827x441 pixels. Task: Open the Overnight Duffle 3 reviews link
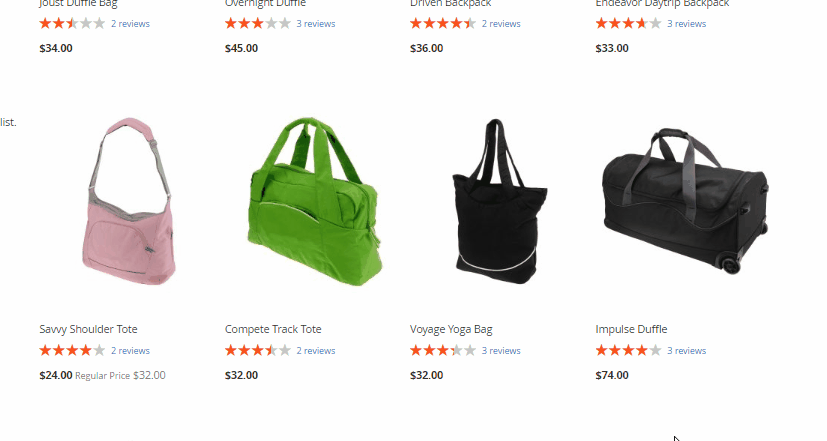[x=315, y=24]
